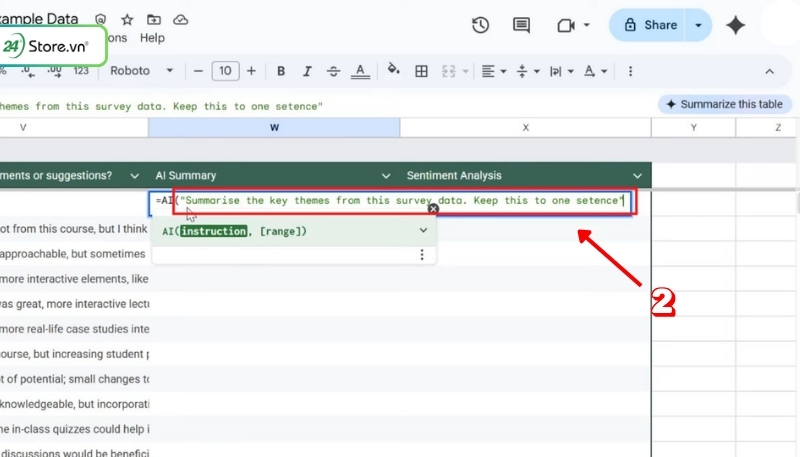The image size is (800, 457).
Task: Close formula suggestion with X icon
Action: click(x=433, y=209)
